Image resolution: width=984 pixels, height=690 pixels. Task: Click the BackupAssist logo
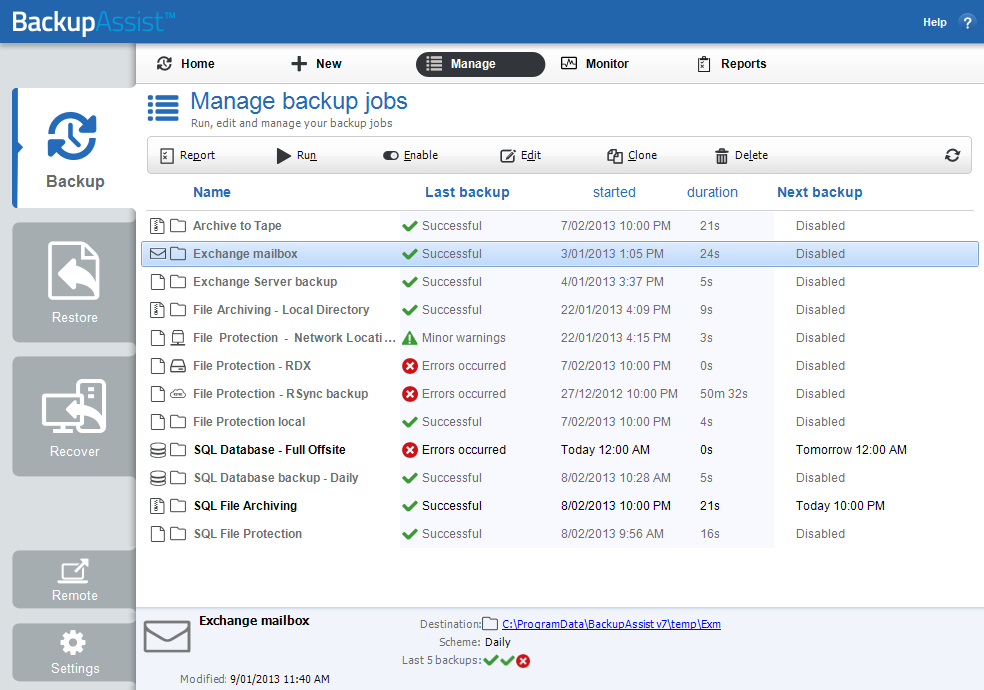pyautogui.click(x=94, y=23)
